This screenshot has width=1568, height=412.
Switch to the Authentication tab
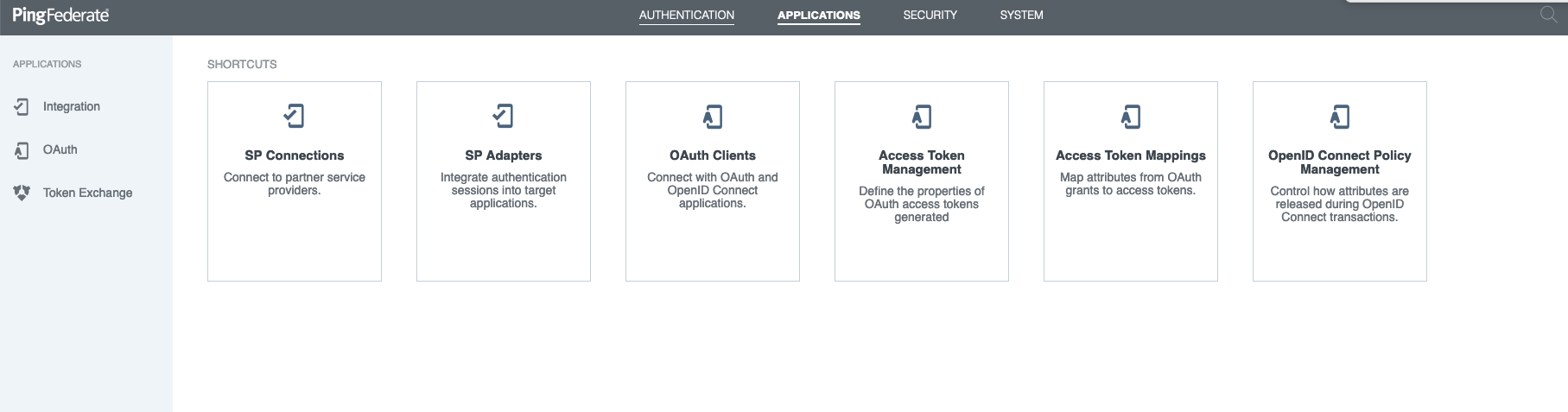(x=686, y=16)
